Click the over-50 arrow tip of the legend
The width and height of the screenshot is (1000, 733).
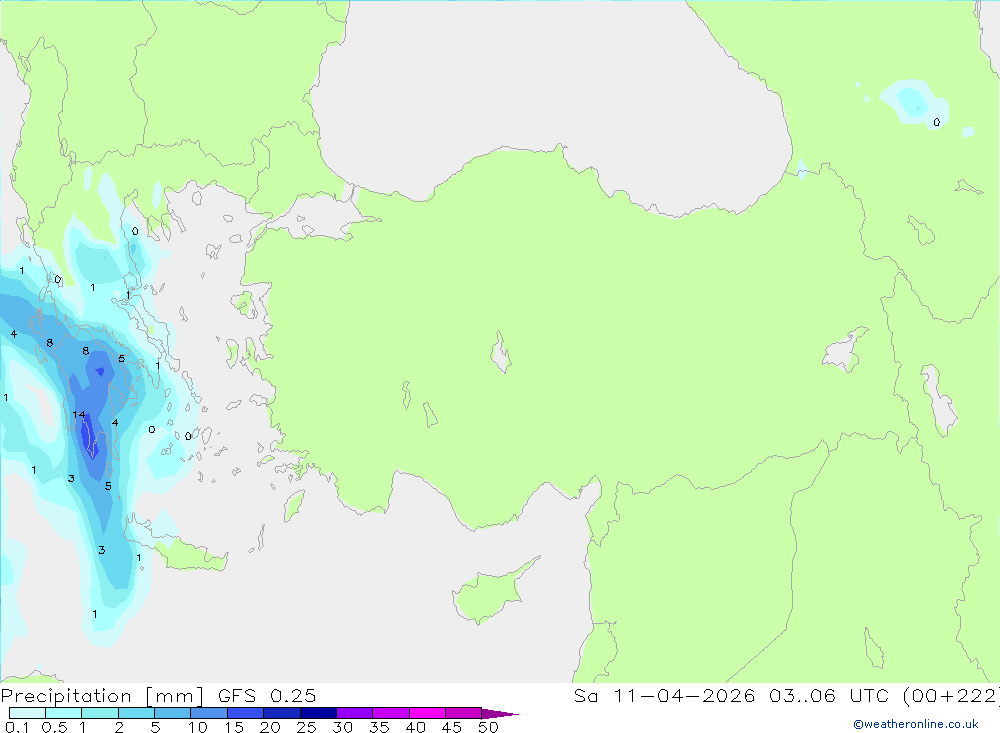click(x=501, y=713)
